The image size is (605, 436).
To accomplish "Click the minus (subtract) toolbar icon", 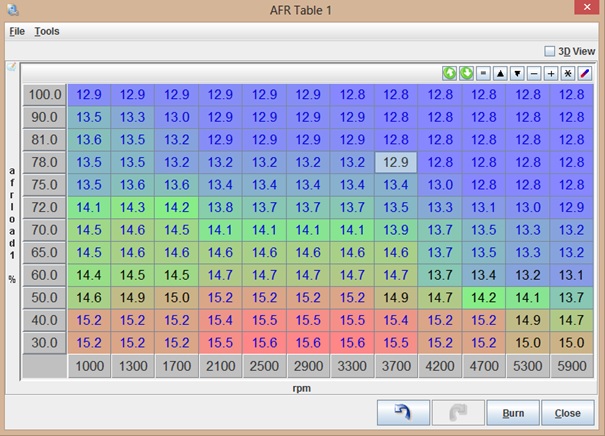I will point(534,74).
